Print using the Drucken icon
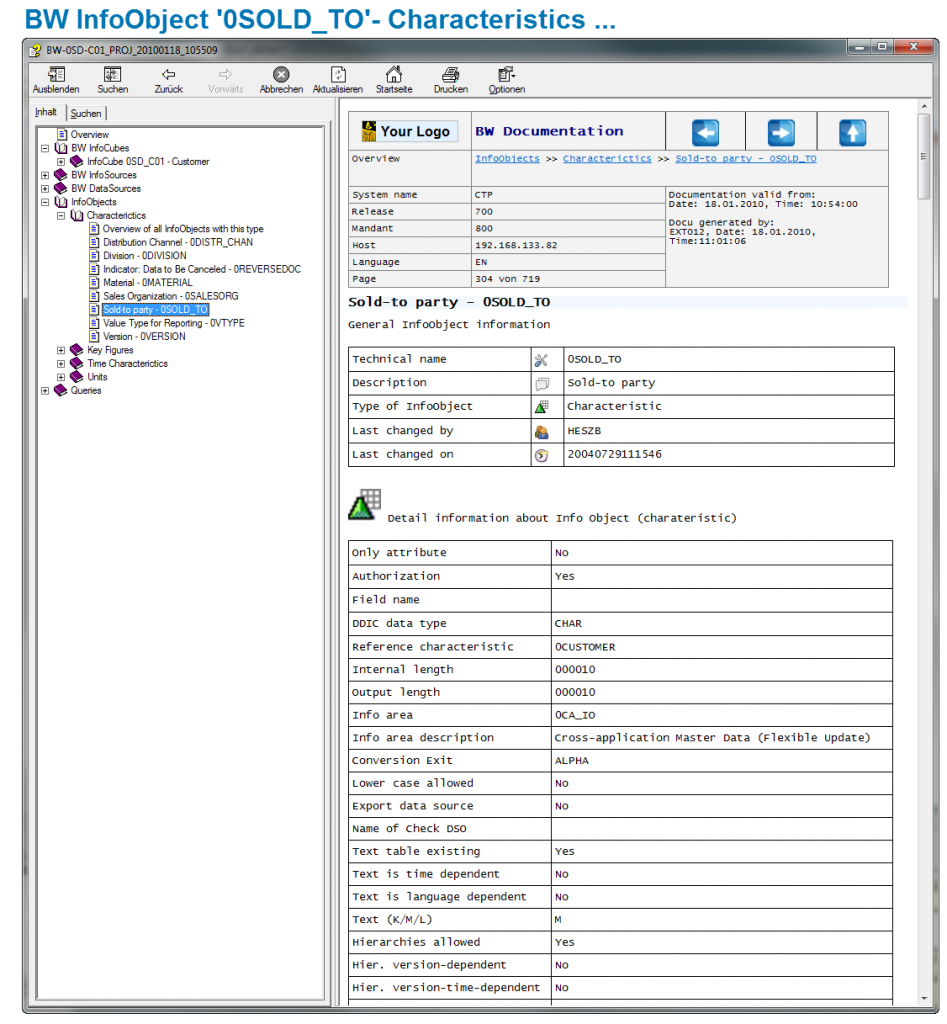 (x=450, y=75)
